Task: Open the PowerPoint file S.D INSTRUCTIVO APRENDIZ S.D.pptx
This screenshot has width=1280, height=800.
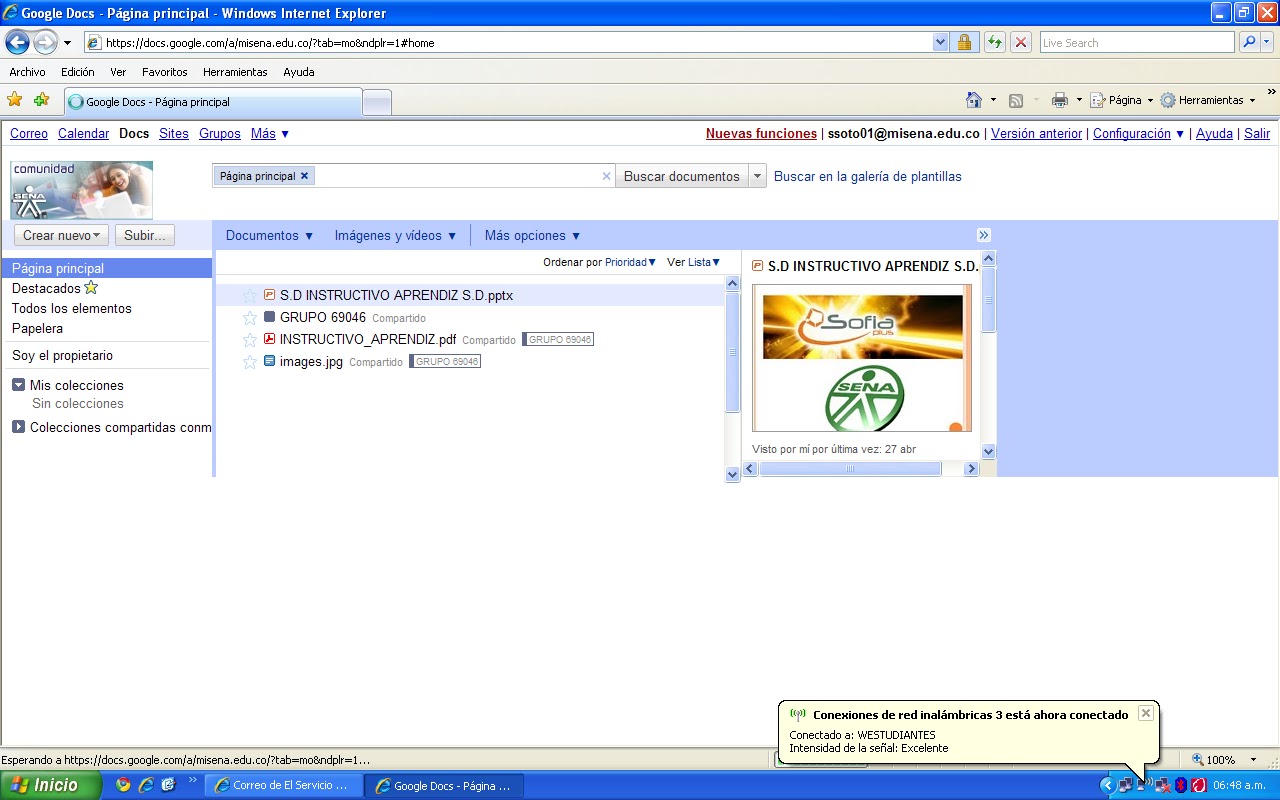Action: click(397, 295)
